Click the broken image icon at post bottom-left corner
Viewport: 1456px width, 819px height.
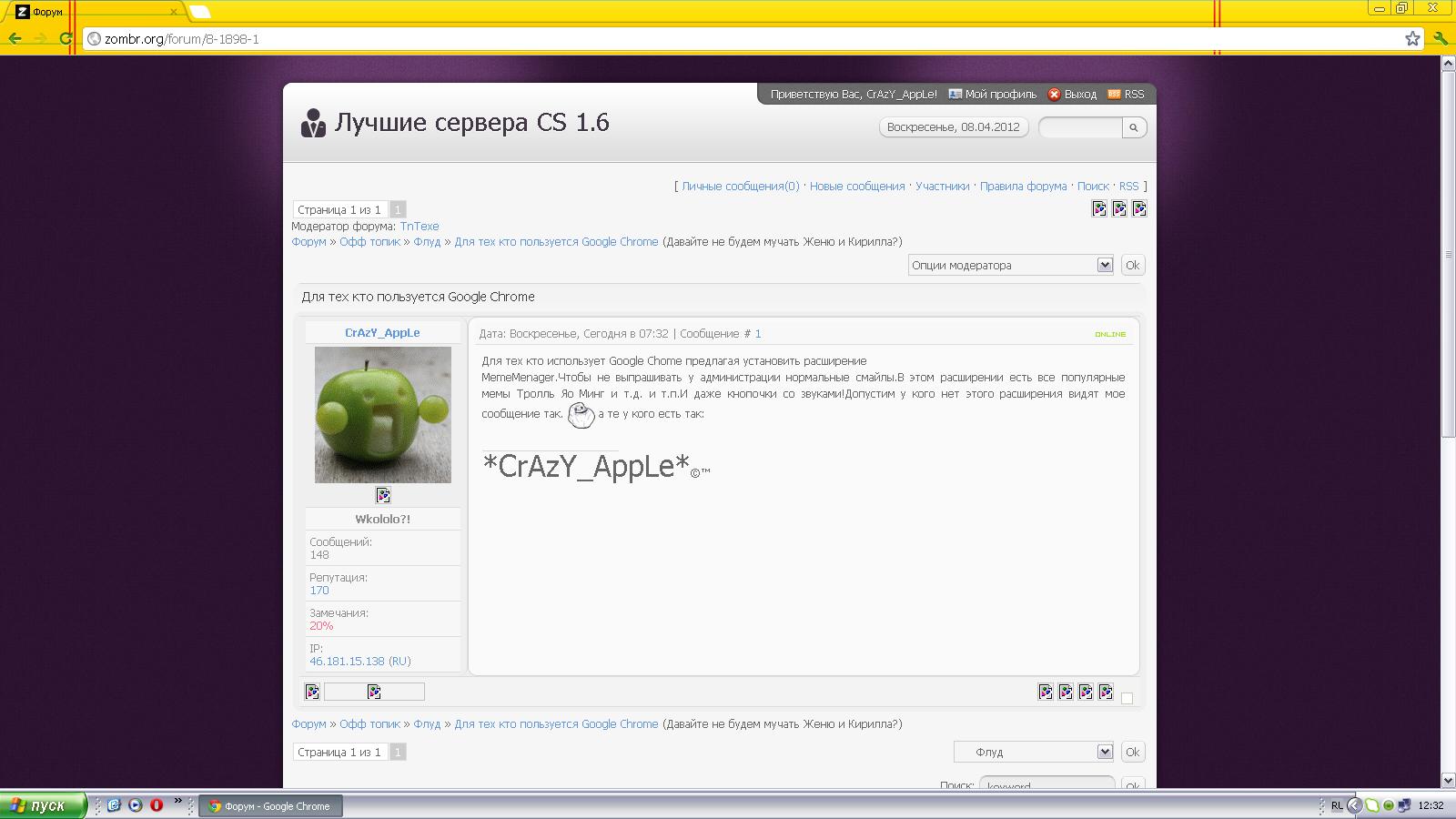coord(312,692)
